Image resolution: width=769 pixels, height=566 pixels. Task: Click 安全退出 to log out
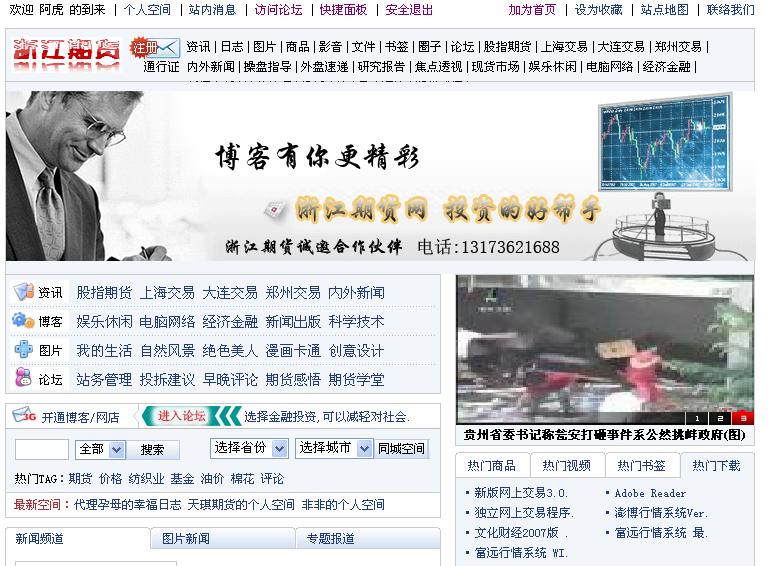click(409, 10)
